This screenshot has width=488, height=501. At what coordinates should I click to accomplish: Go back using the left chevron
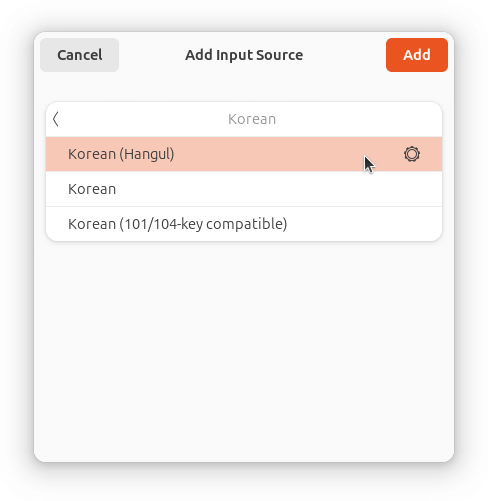pos(56,119)
